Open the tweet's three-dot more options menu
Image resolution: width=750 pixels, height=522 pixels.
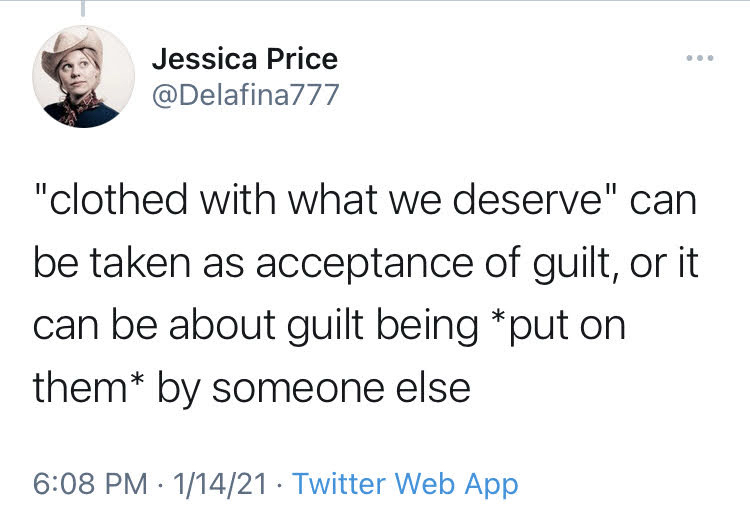[x=698, y=60]
